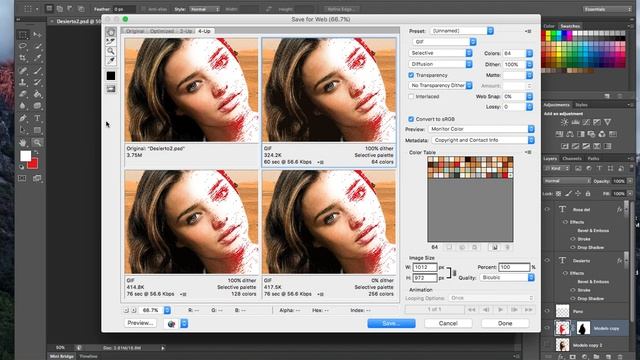640x360 pixels.
Task: Toggle Quick Mask mode icon in toolbar
Action: (x=22, y=178)
